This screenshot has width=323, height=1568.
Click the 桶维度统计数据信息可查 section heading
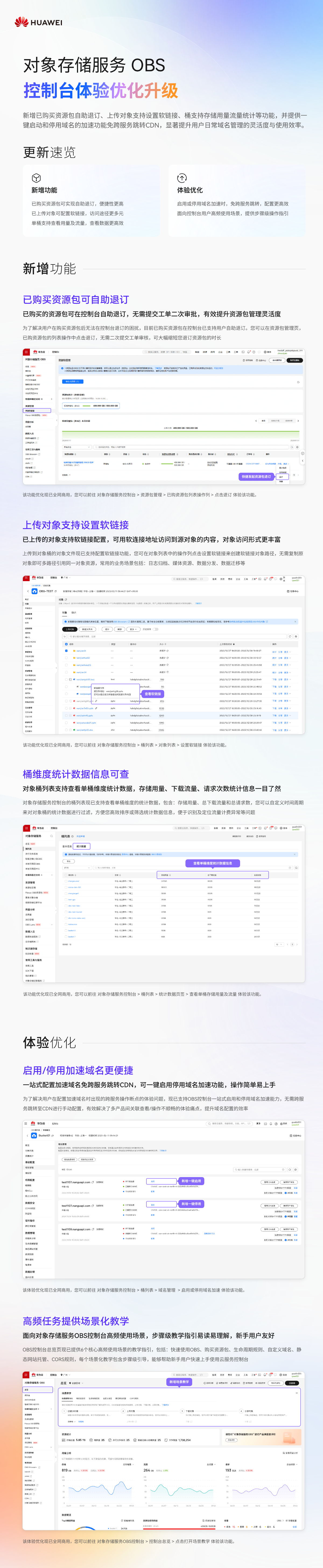(x=76, y=774)
